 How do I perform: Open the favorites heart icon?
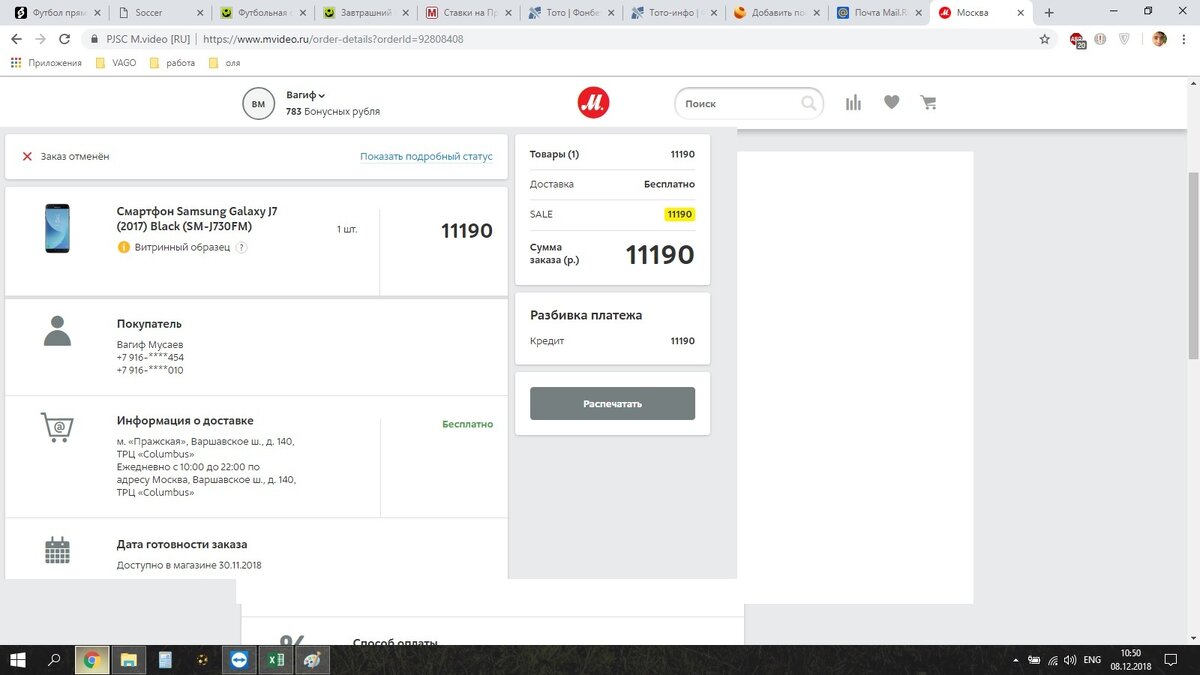tap(891, 102)
